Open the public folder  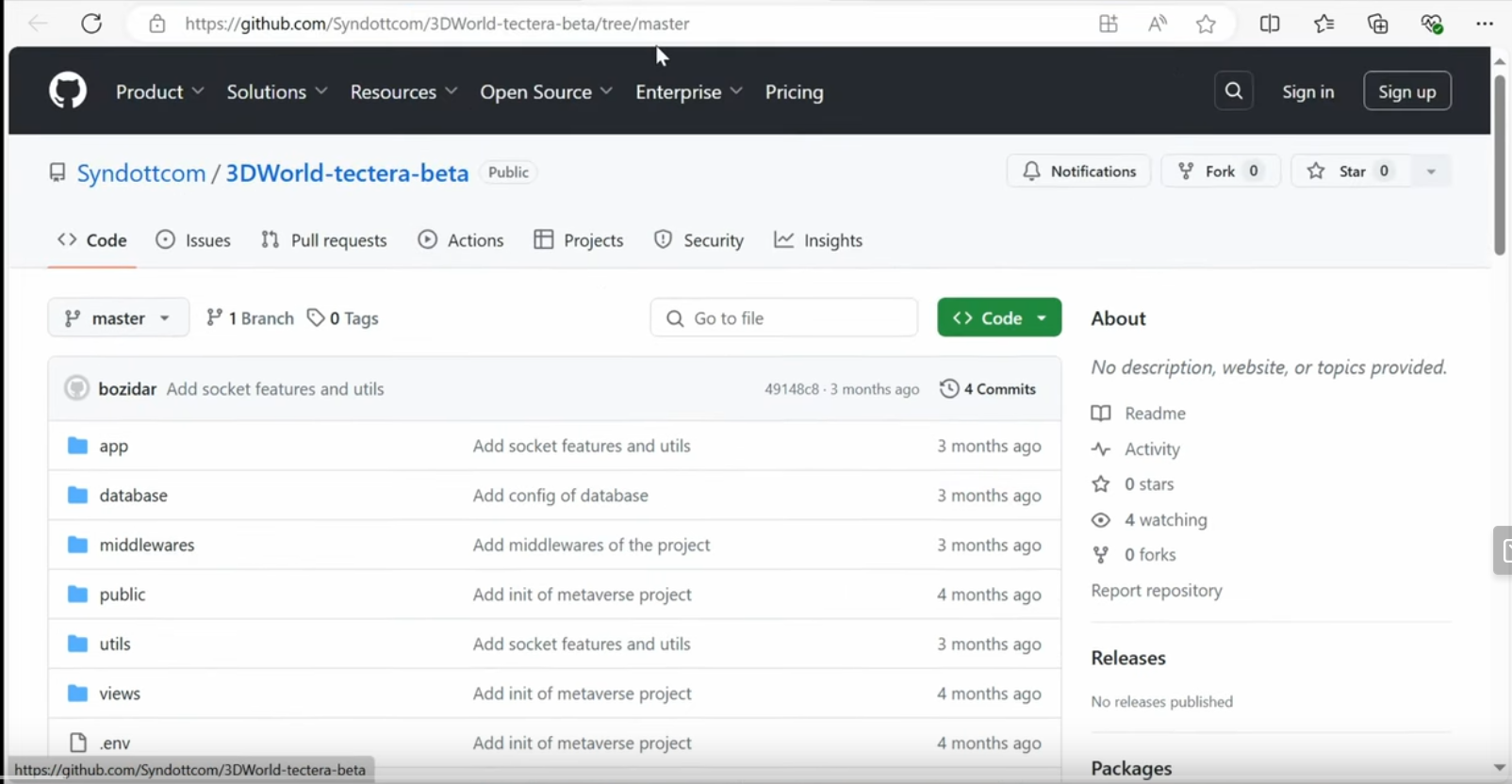point(123,595)
